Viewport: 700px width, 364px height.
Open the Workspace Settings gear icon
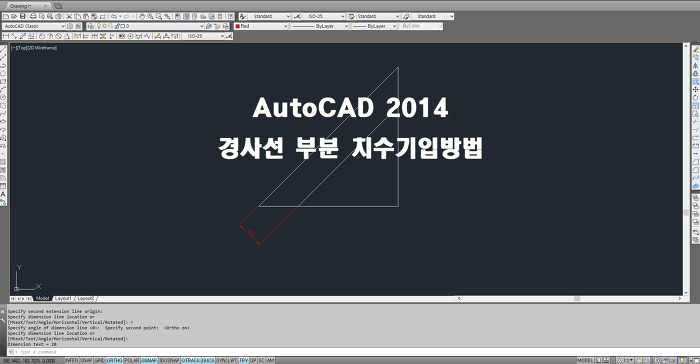pos(70,26)
